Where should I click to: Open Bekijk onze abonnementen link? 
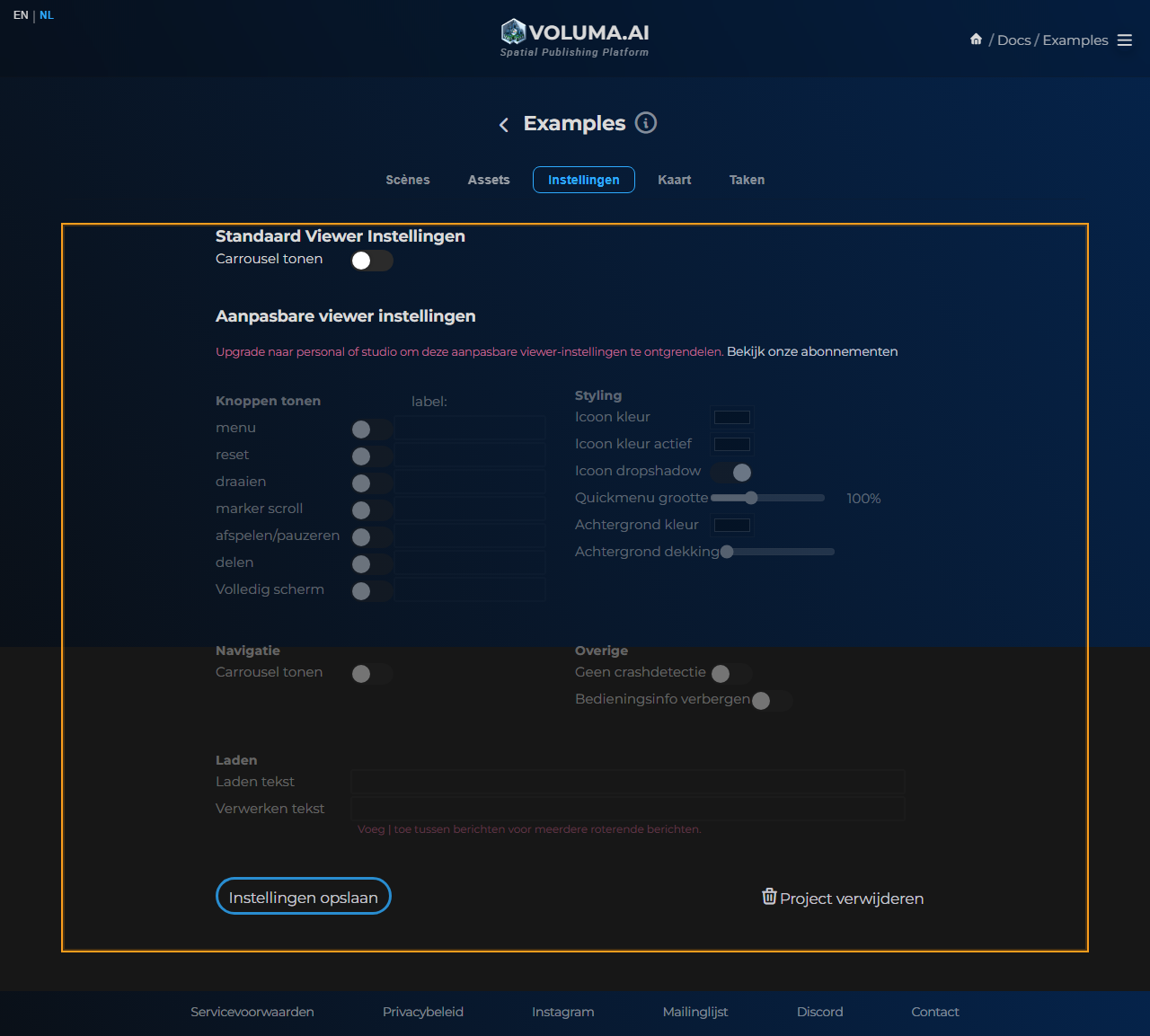point(810,351)
